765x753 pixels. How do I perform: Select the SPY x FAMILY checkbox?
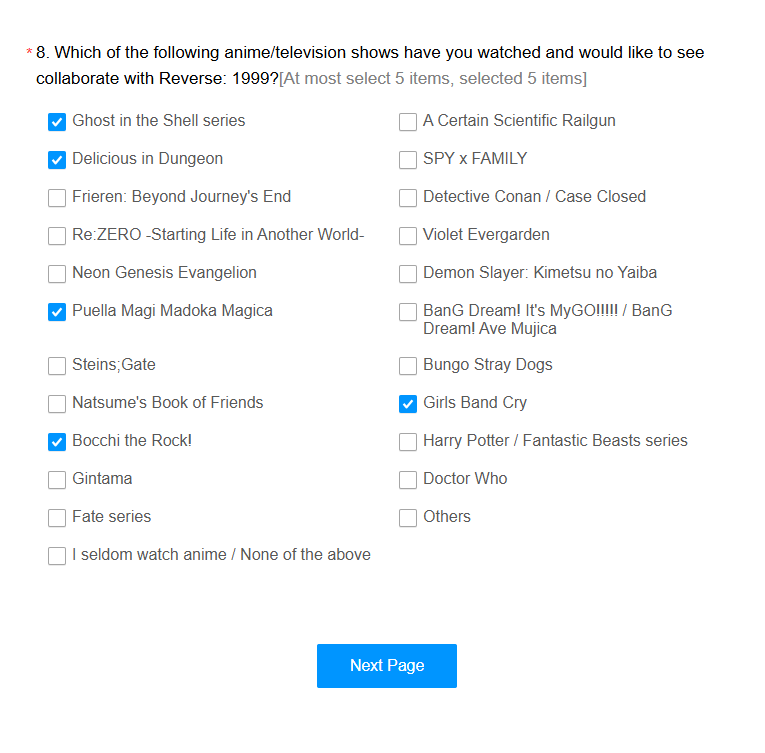pyautogui.click(x=408, y=160)
